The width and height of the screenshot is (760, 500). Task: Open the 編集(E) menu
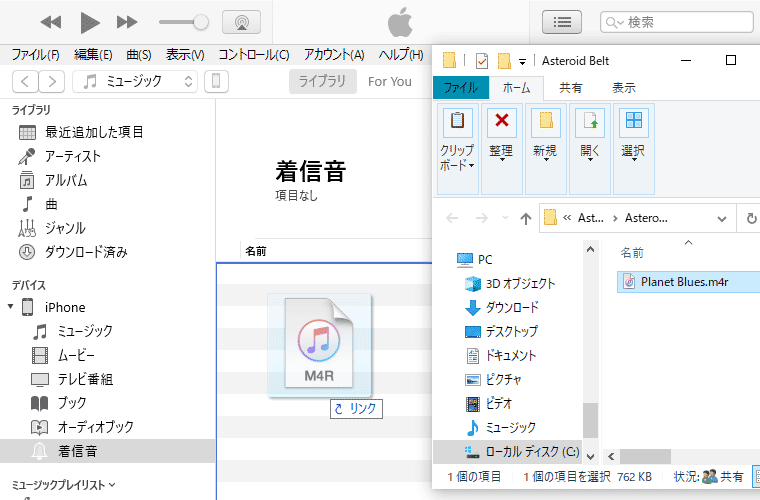pos(93,55)
